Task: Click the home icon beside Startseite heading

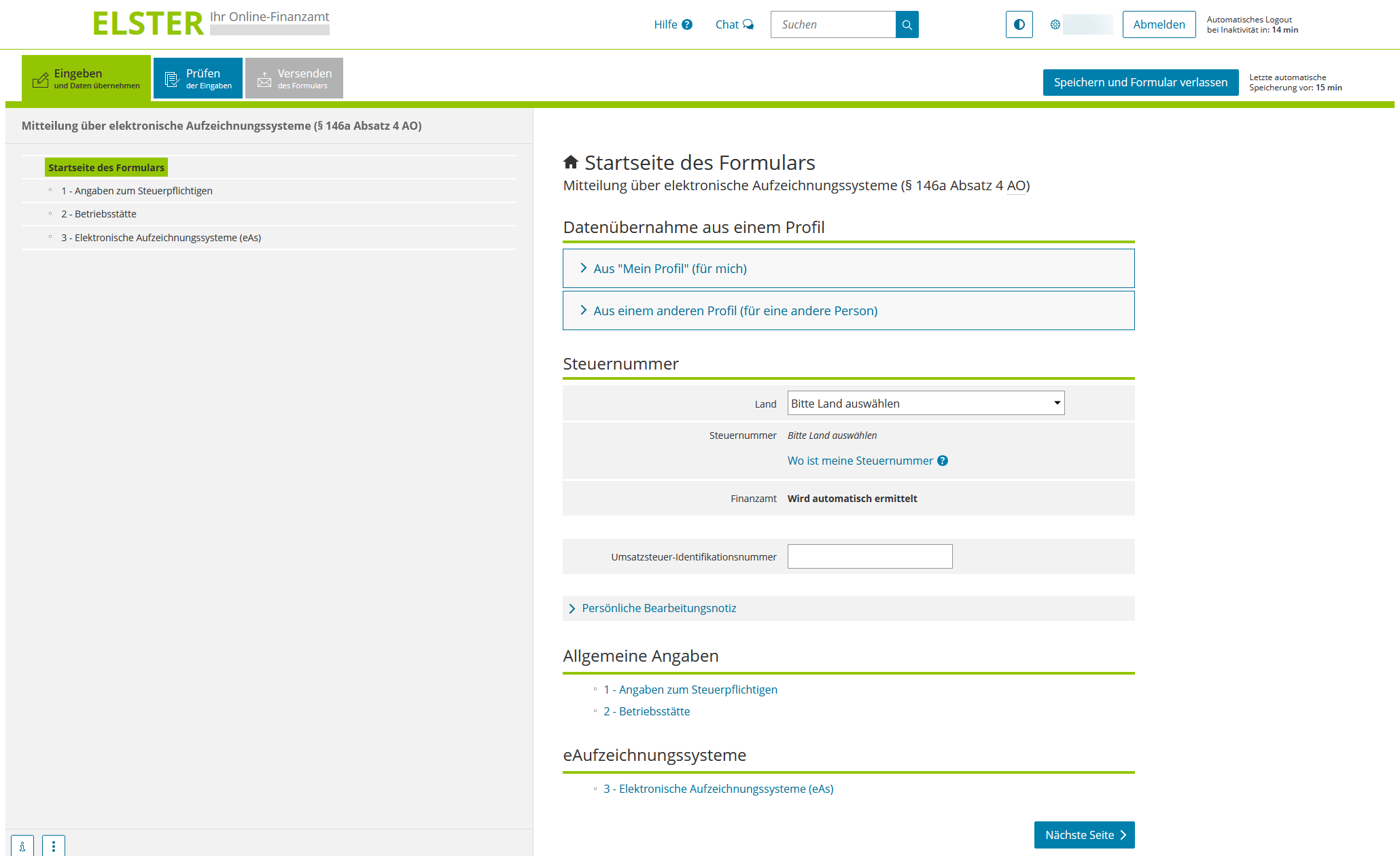Action: tap(571, 162)
